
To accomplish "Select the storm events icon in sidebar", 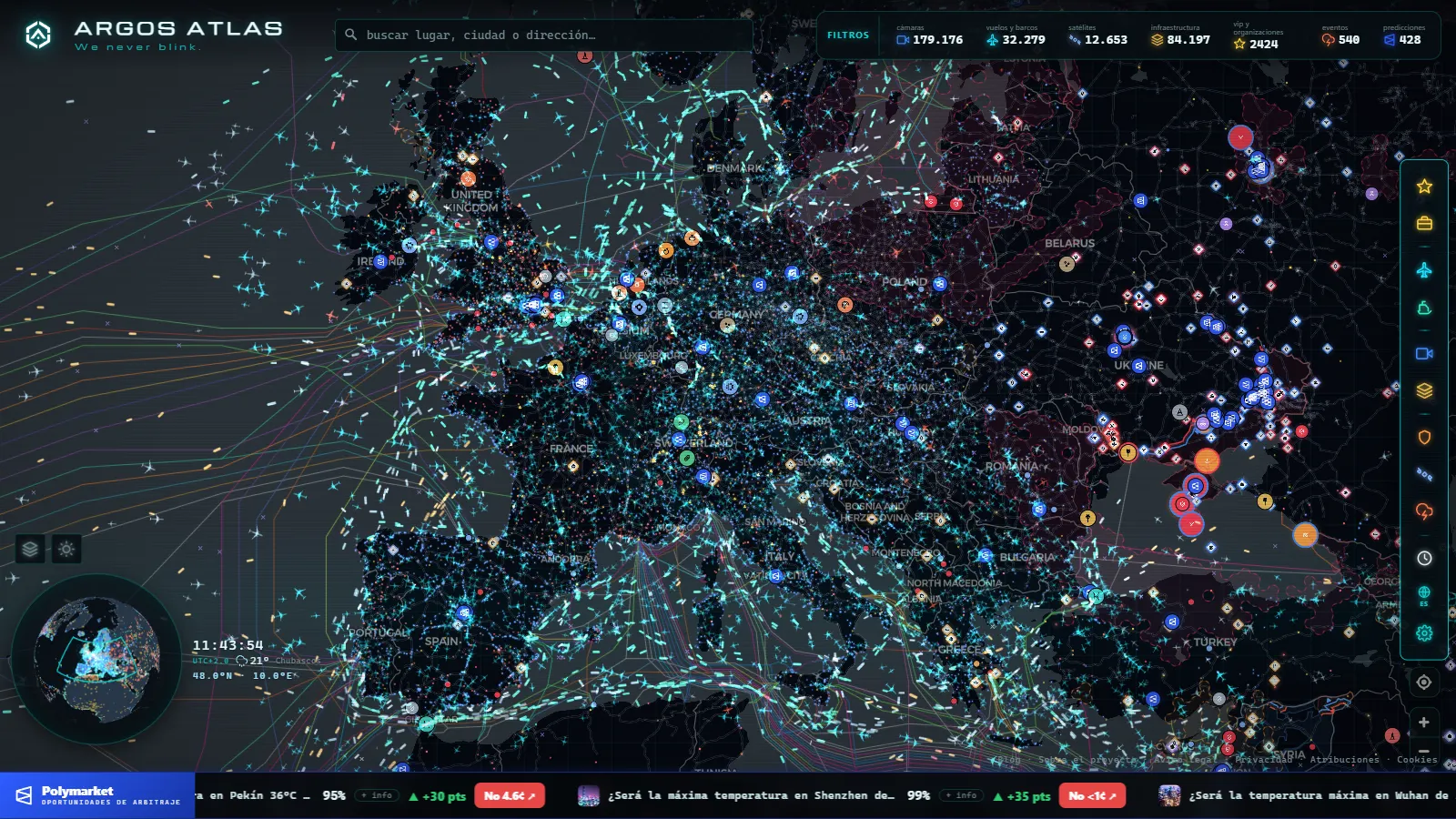I will point(1424,511).
